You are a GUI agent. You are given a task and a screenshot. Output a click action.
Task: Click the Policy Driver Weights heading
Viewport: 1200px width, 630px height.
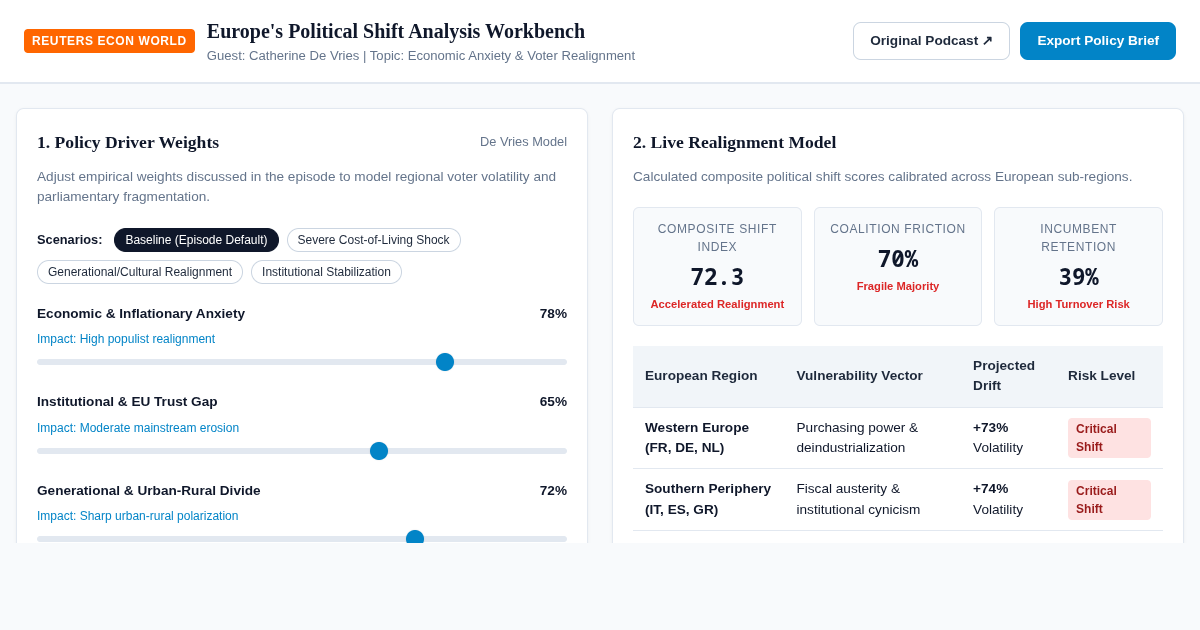pyautogui.click(x=128, y=142)
